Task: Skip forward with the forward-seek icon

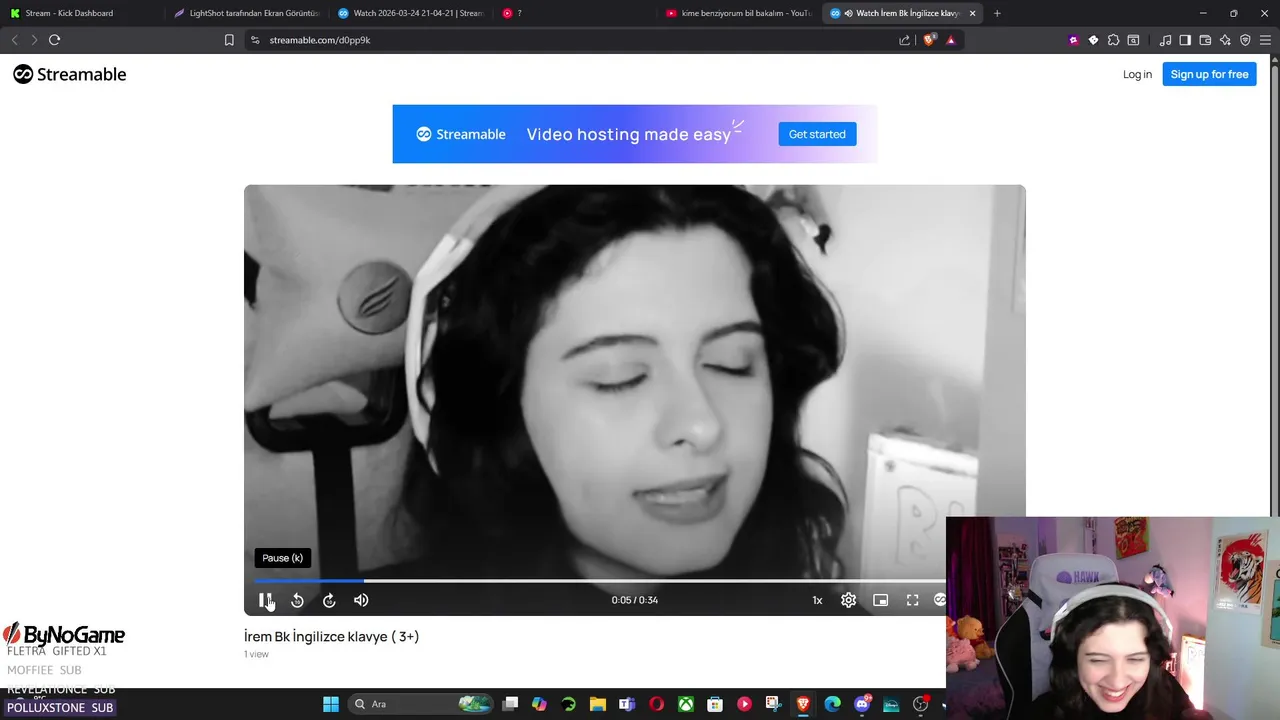Action: (329, 600)
